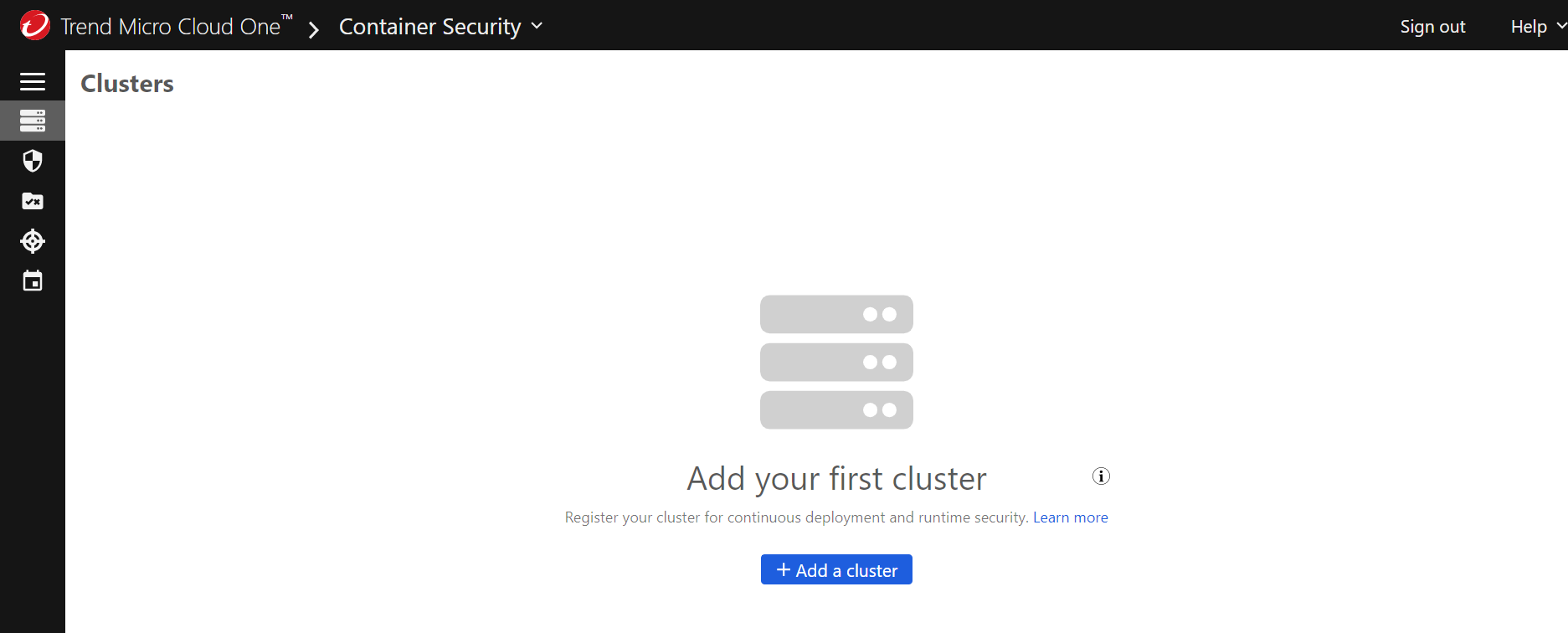Click the gray server stack illustration
The image size is (1568, 633).
point(836,362)
